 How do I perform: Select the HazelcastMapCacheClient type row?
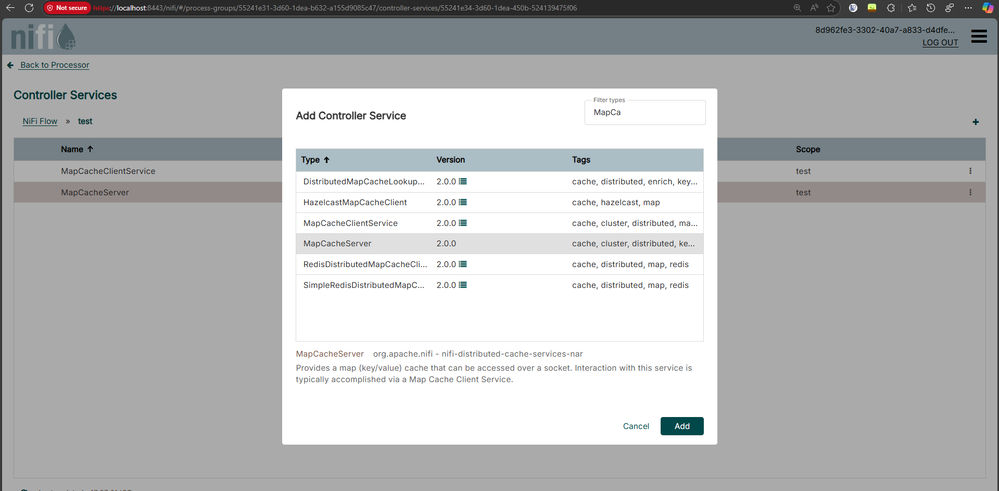500,203
